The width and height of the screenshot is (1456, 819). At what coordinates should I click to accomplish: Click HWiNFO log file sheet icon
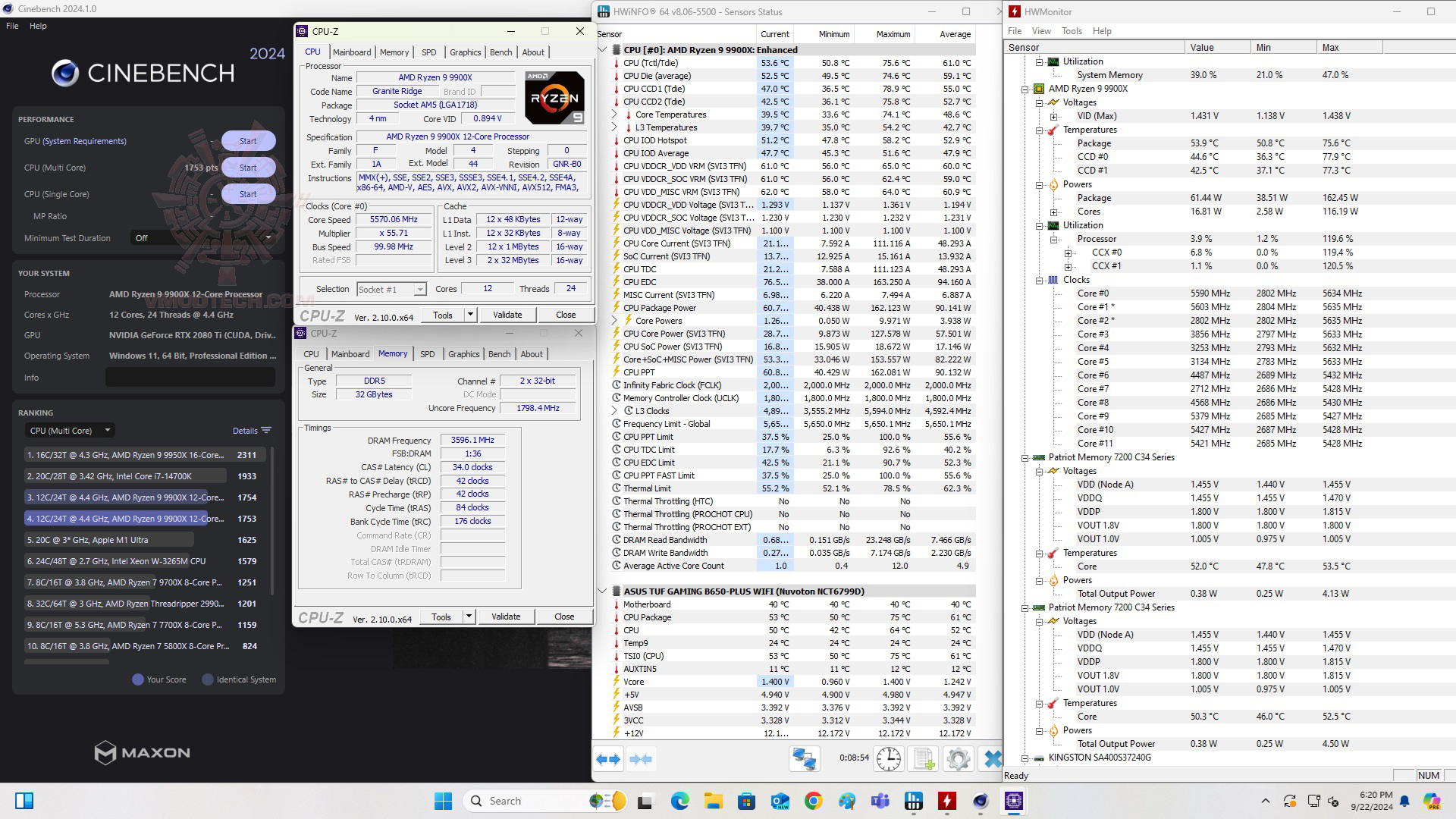point(924,759)
